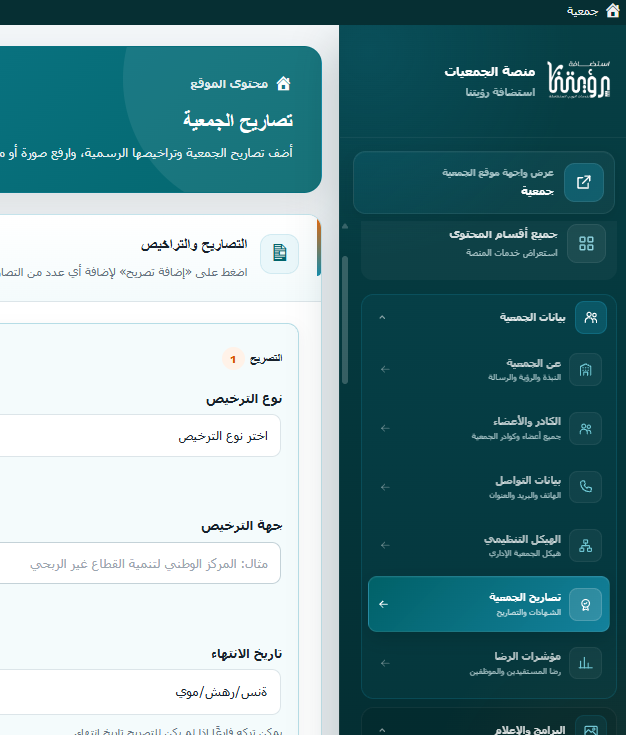Click the people icon beside بيانات الجمعية
Image resolution: width=626 pixels, height=735 pixels.
tap(591, 318)
